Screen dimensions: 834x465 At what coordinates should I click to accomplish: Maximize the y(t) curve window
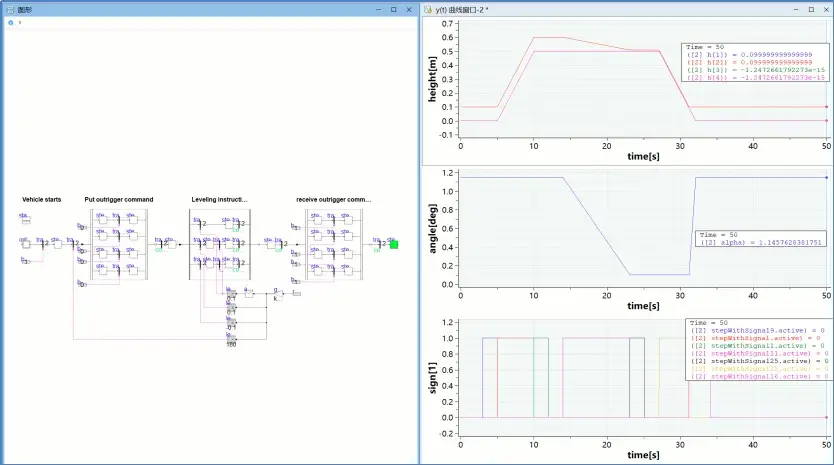tap(811, 10)
